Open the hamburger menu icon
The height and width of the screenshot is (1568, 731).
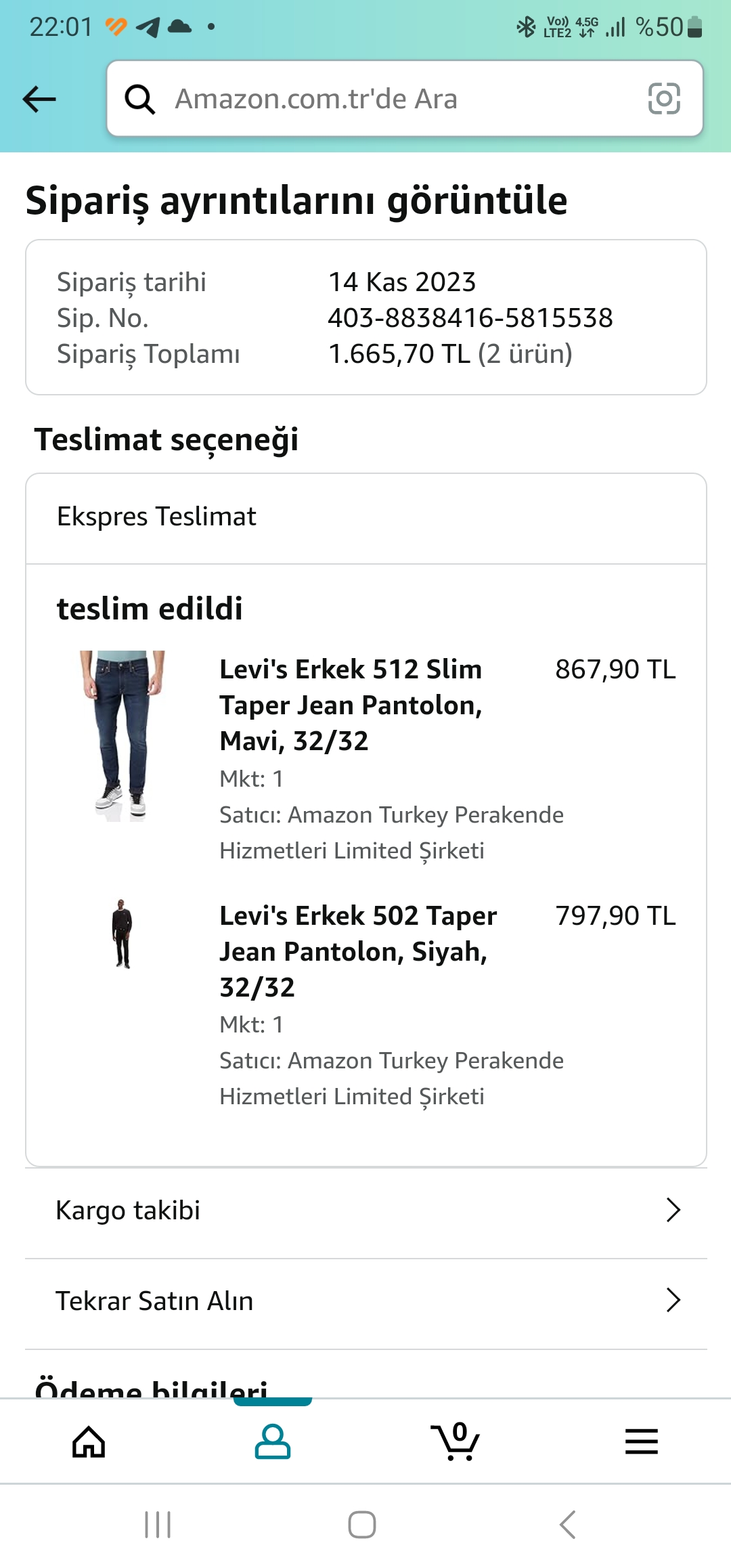[641, 1441]
